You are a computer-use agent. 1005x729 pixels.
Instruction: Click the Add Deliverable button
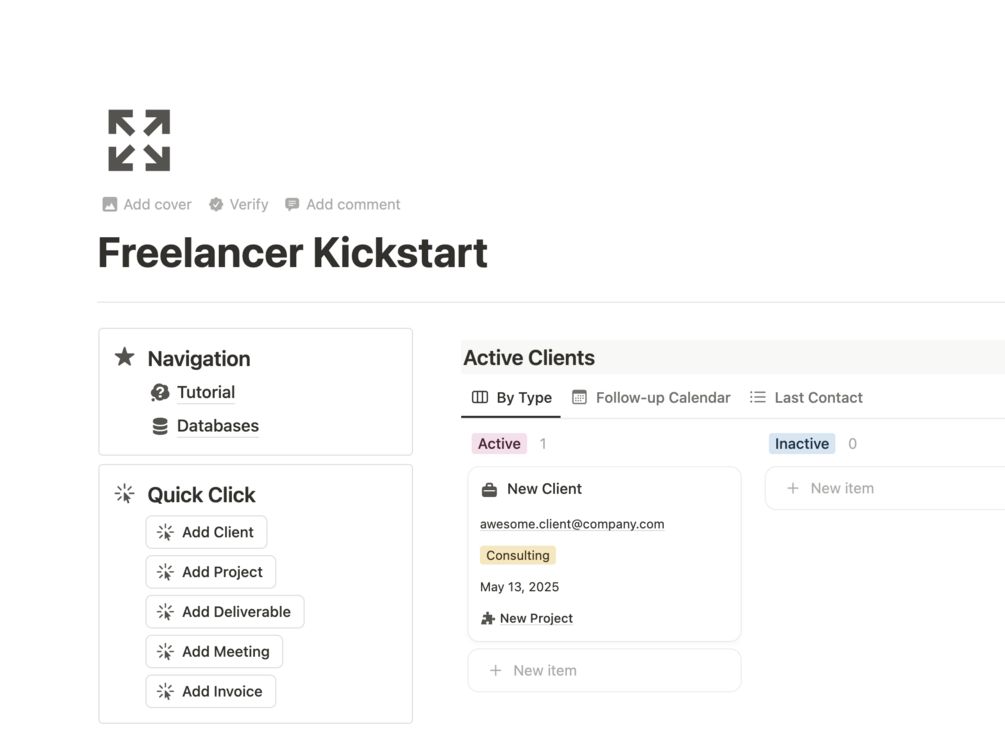225,612
